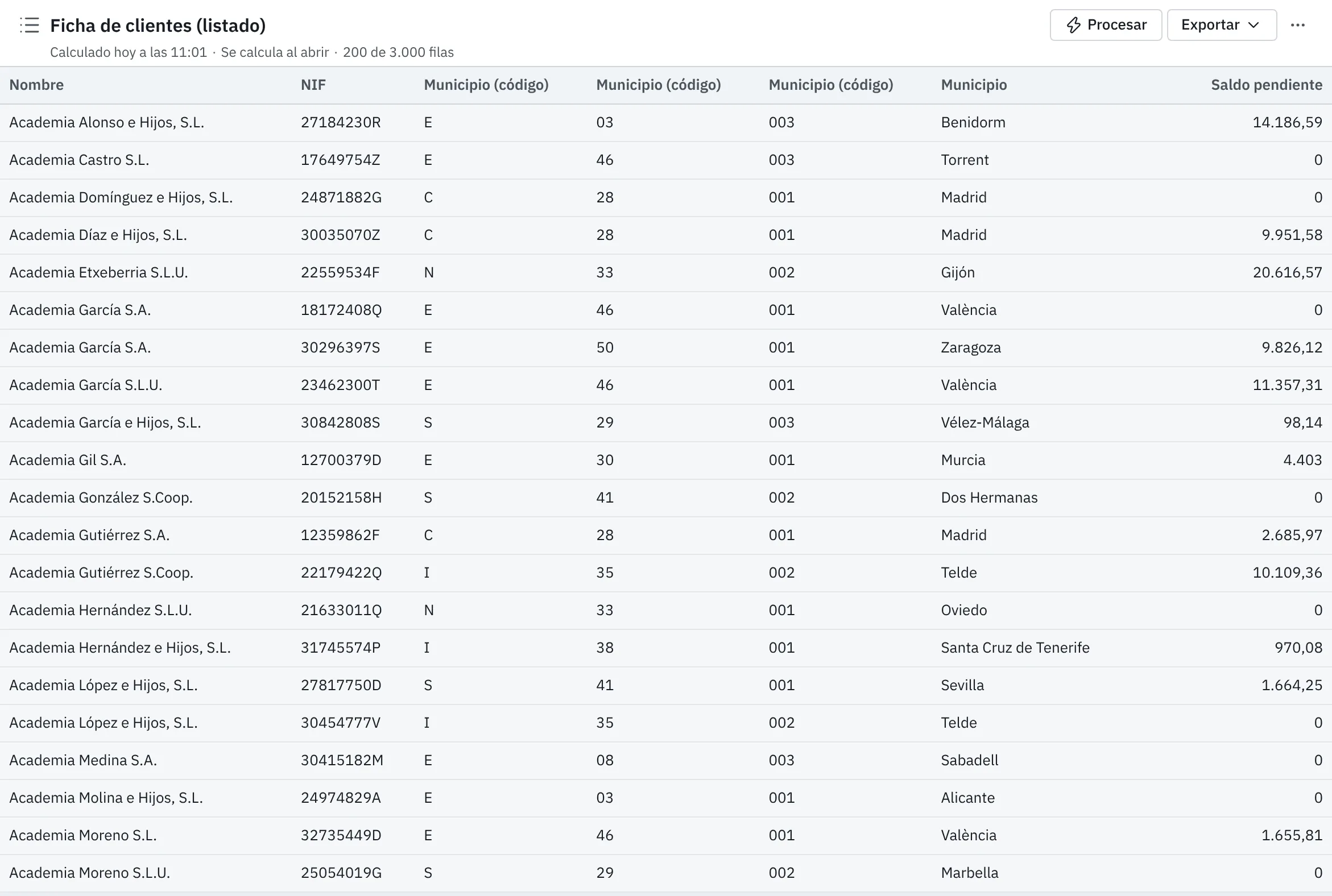1332x896 pixels.
Task: Click the Sevilla cell
Action: click(x=963, y=685)
